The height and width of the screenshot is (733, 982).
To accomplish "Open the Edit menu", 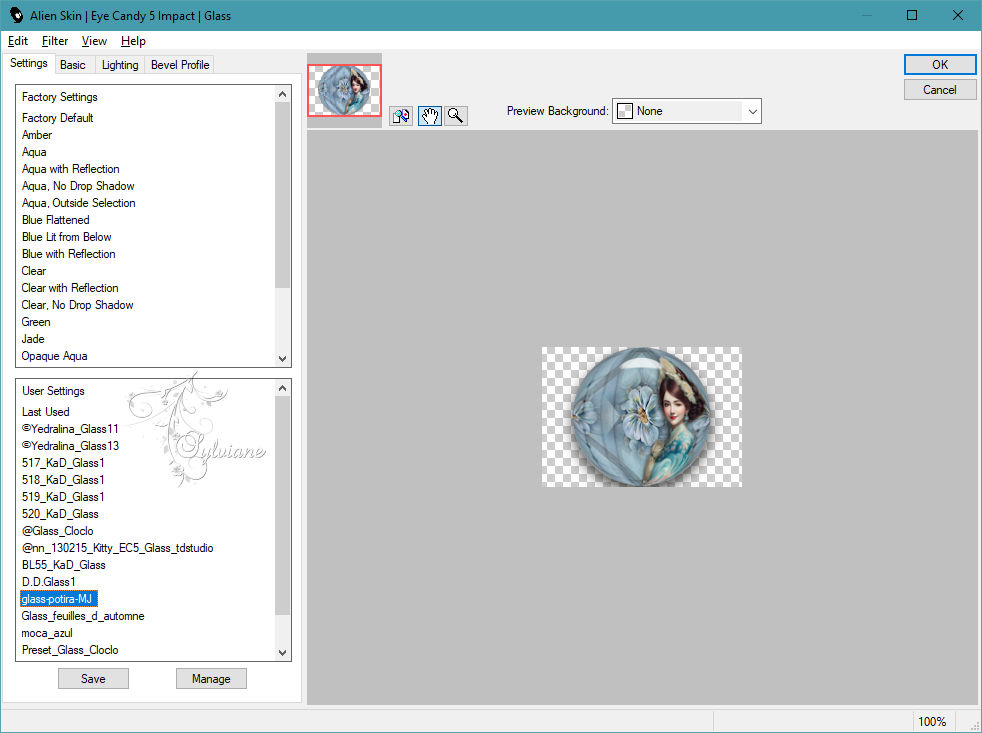I will pyautogui.click(x=18, y=41).
